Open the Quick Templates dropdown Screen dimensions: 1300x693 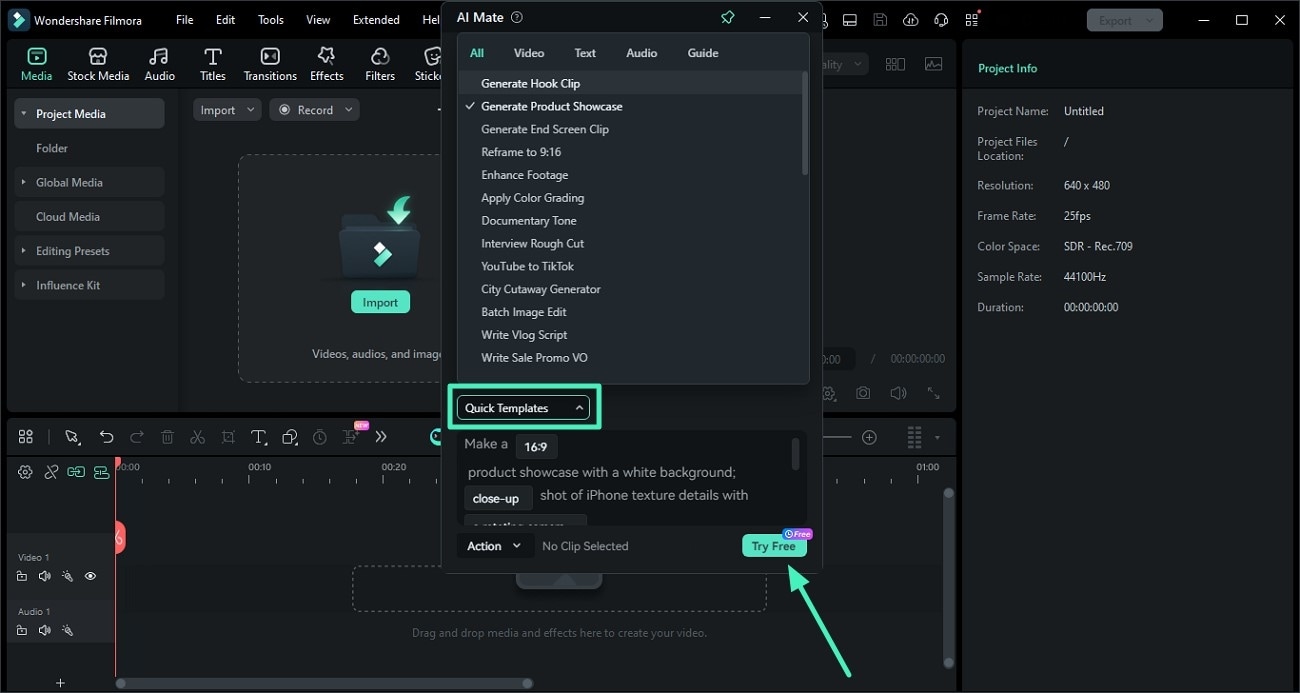(x=523, y=408)
